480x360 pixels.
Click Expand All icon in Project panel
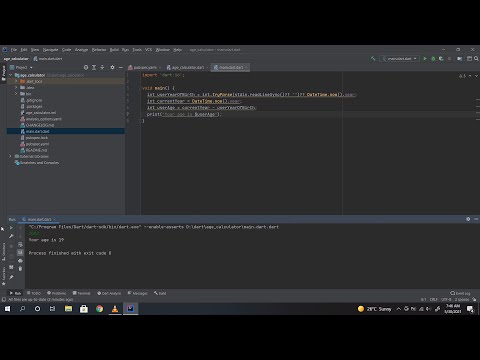94,67
